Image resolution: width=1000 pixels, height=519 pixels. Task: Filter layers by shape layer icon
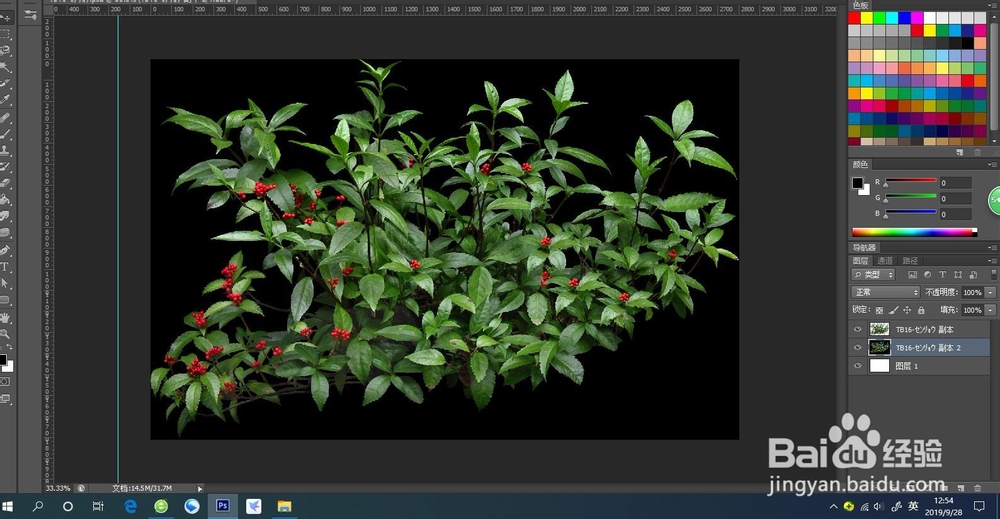(958, 275)
